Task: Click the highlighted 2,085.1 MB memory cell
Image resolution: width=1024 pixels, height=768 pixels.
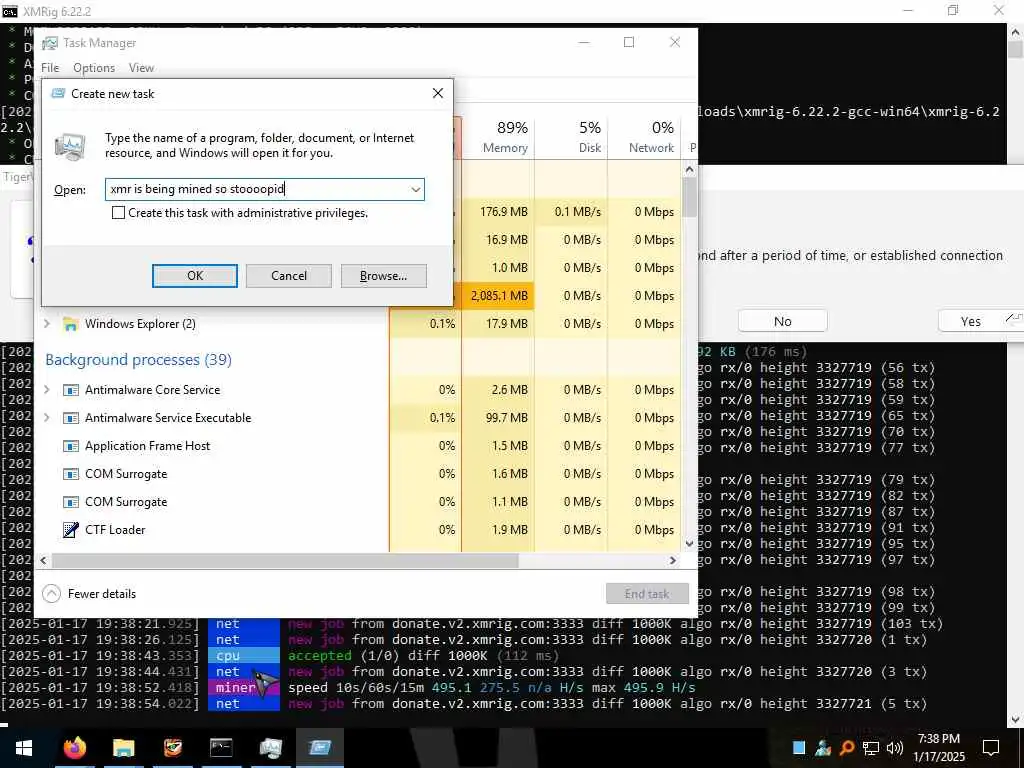Action: pyautogui.click(x=498, y=296)
